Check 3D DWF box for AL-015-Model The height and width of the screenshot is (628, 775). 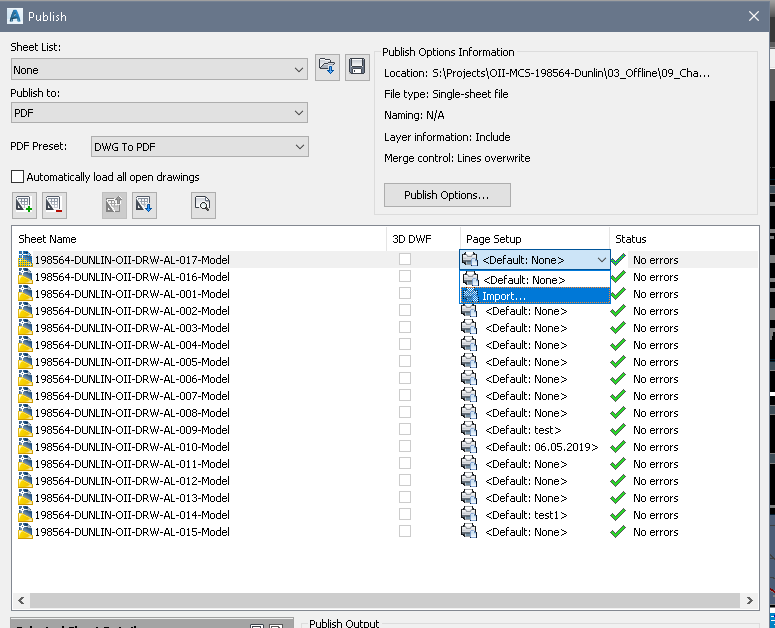(x=405, y=532)
